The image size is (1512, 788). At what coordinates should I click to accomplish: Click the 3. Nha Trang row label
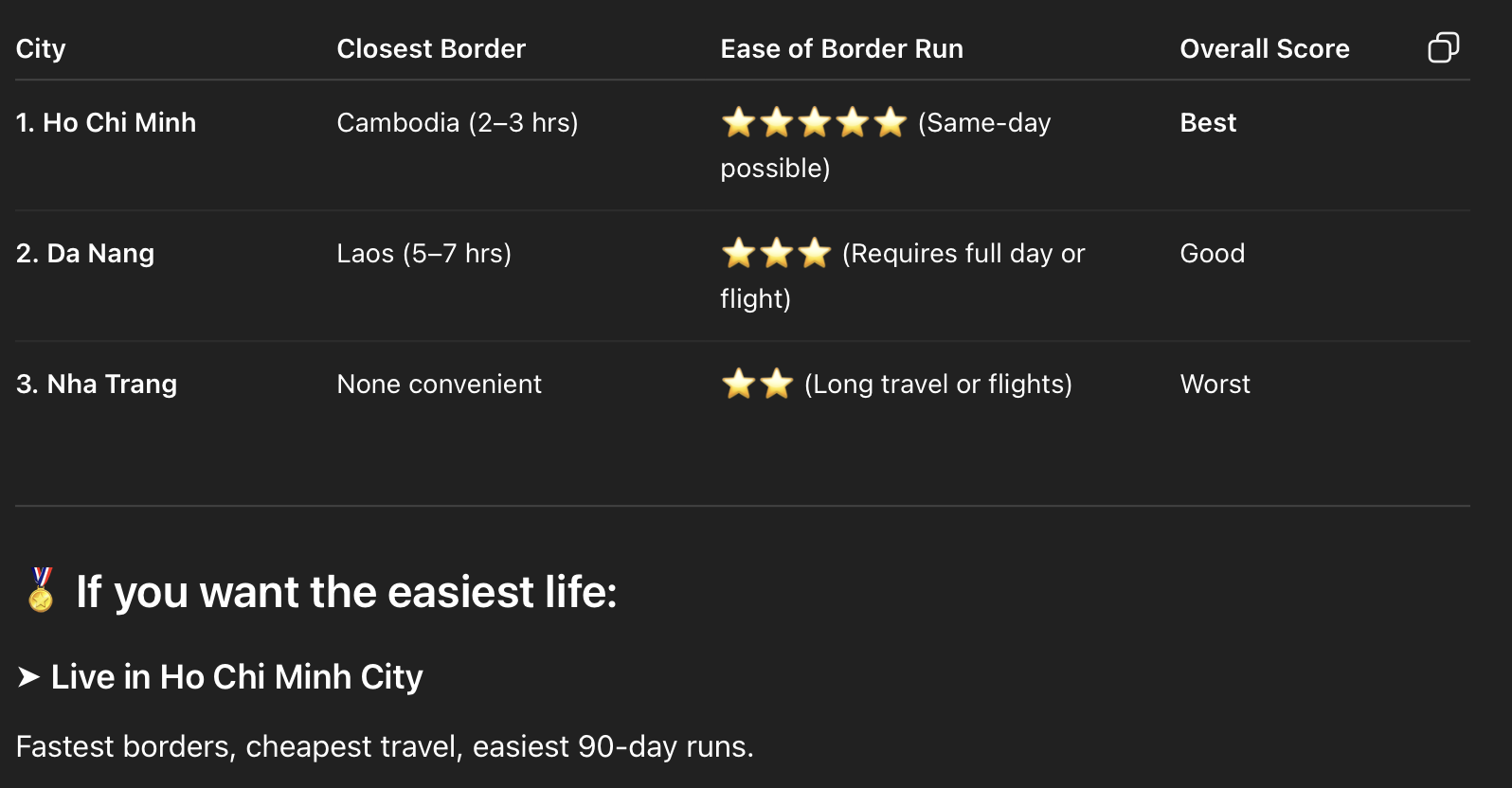coord(97,384)
